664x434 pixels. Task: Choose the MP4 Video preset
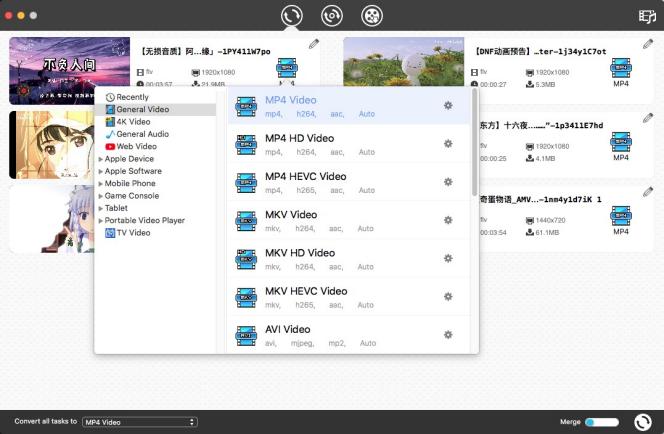[349, 106]
